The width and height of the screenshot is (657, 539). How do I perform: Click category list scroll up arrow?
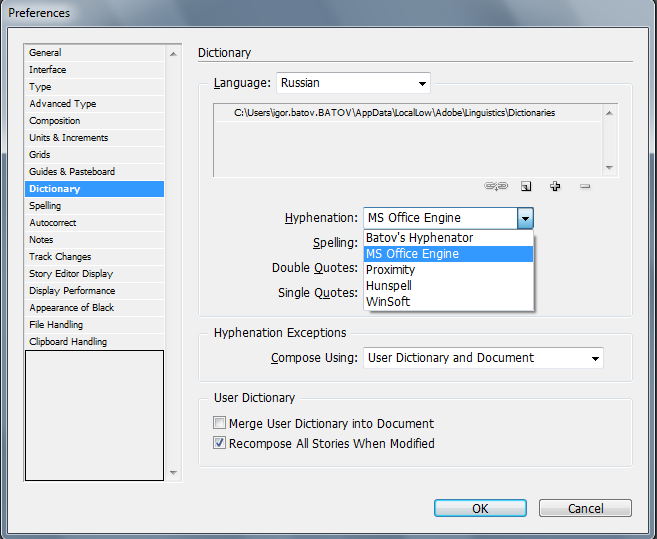[173, 54]
